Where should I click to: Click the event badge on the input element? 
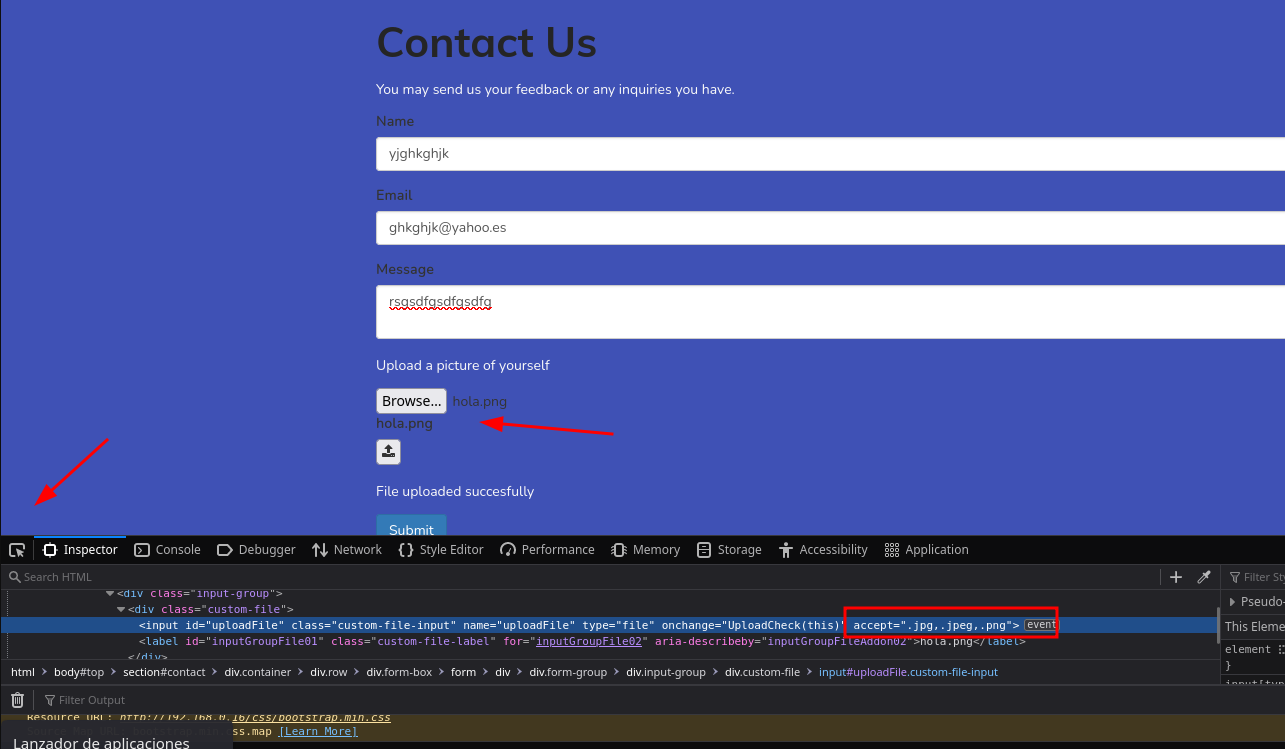[x=1040, y=625]
